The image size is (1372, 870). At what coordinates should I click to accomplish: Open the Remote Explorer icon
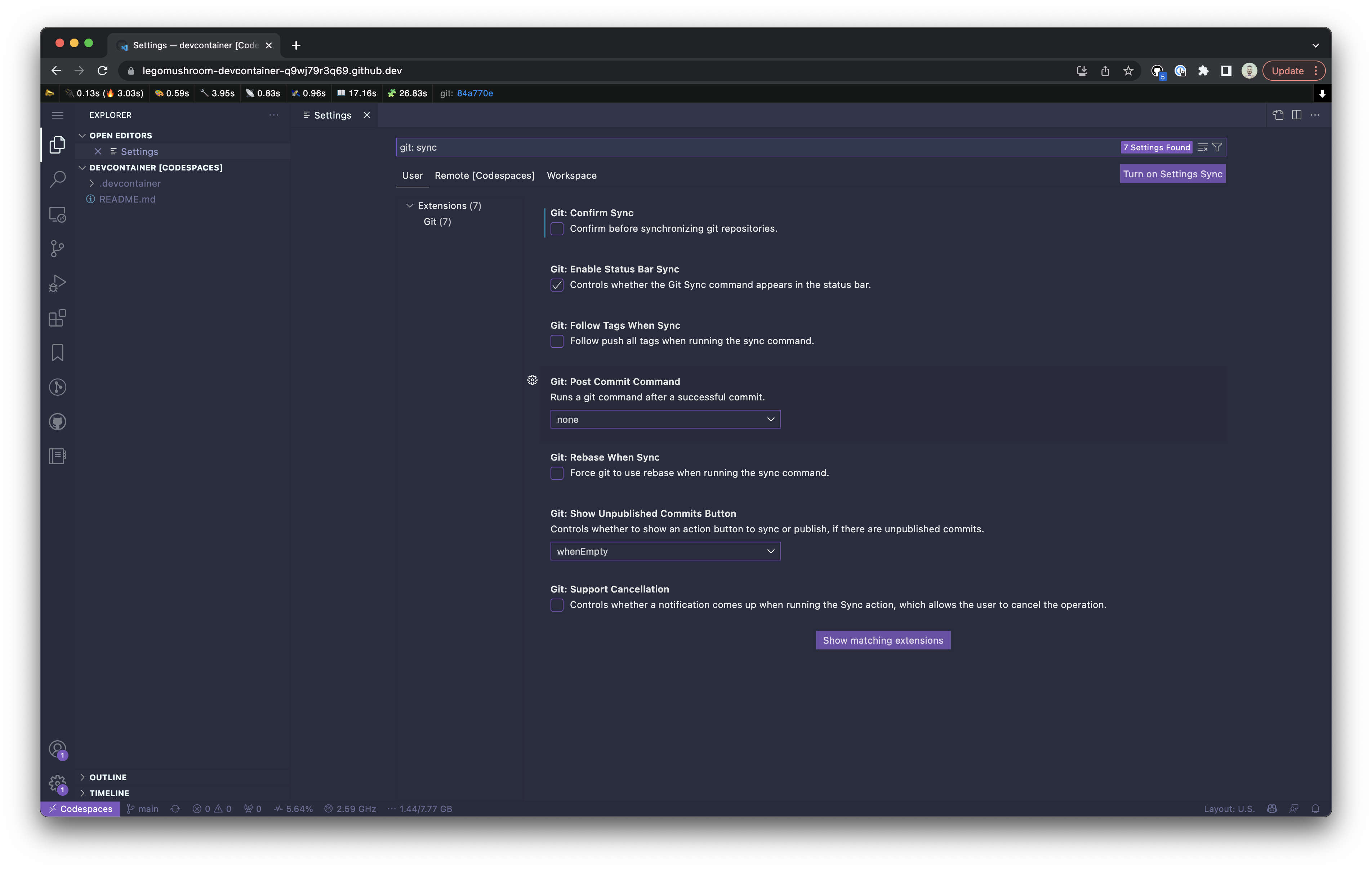pos(58,214)
